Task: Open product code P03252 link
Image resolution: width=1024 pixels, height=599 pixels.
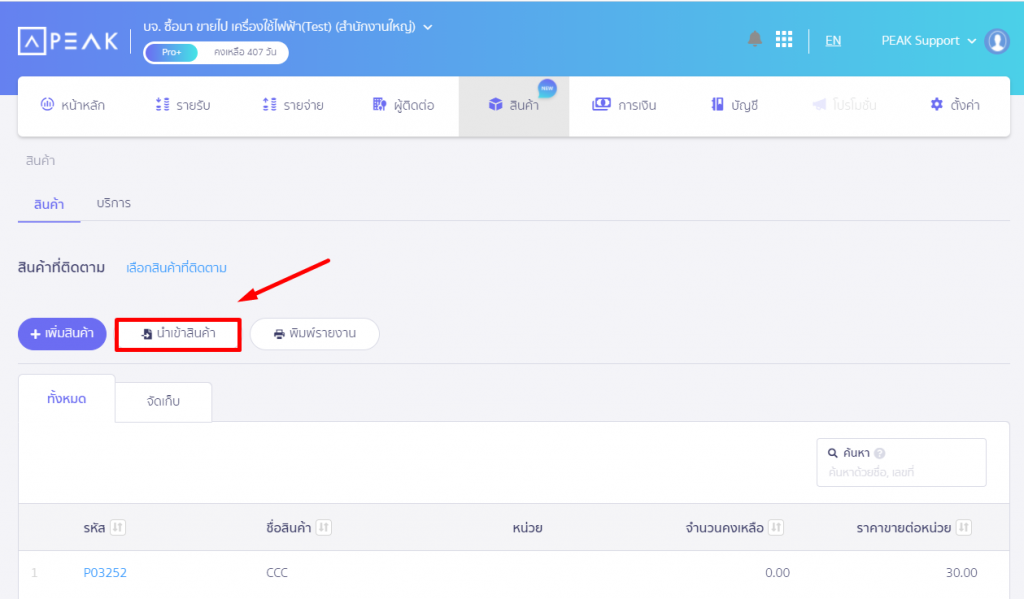Action: coord(105,573)
